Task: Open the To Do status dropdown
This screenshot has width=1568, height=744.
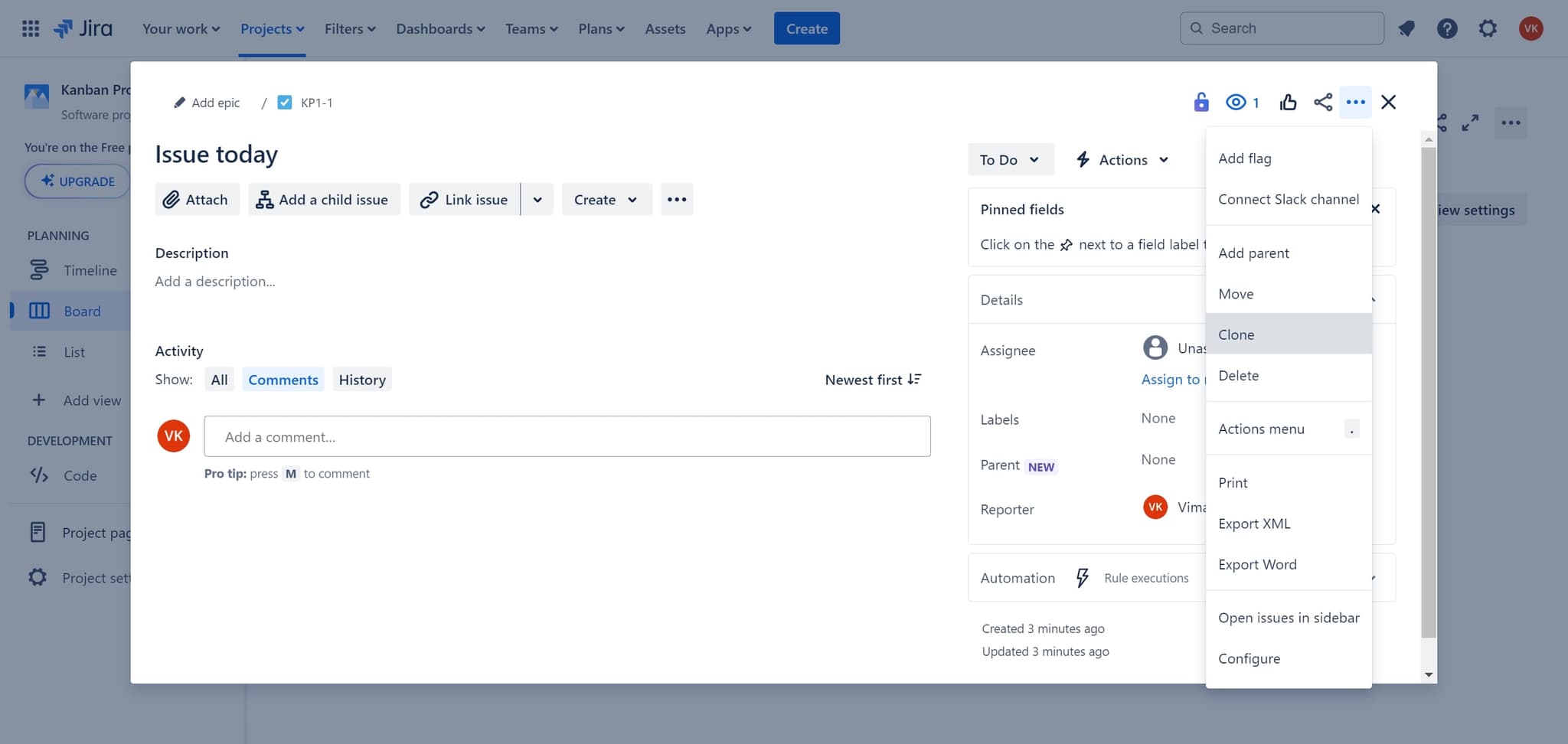Action: (1009, 159)
